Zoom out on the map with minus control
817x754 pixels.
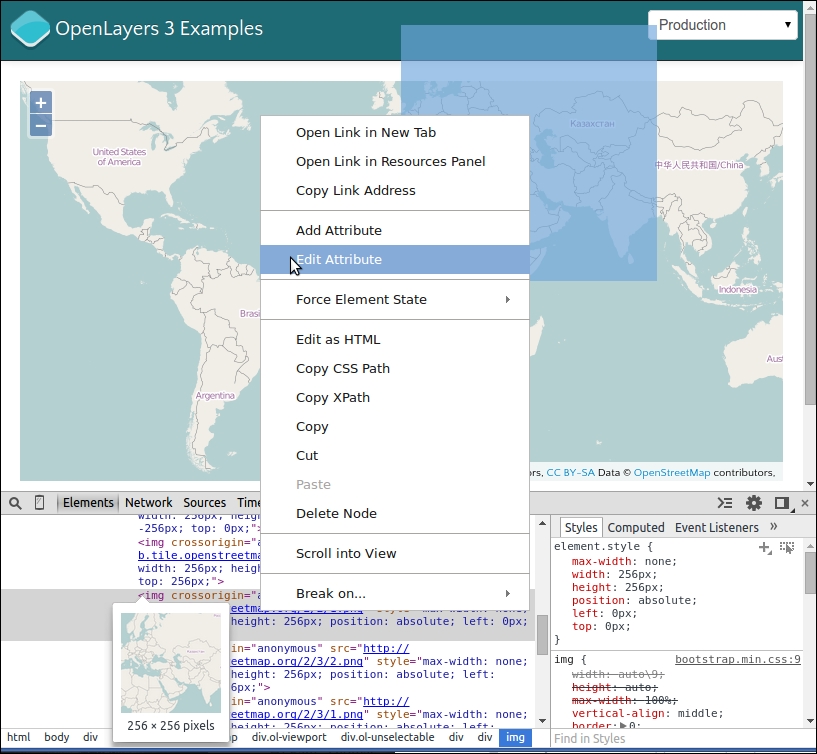(40, 124)
